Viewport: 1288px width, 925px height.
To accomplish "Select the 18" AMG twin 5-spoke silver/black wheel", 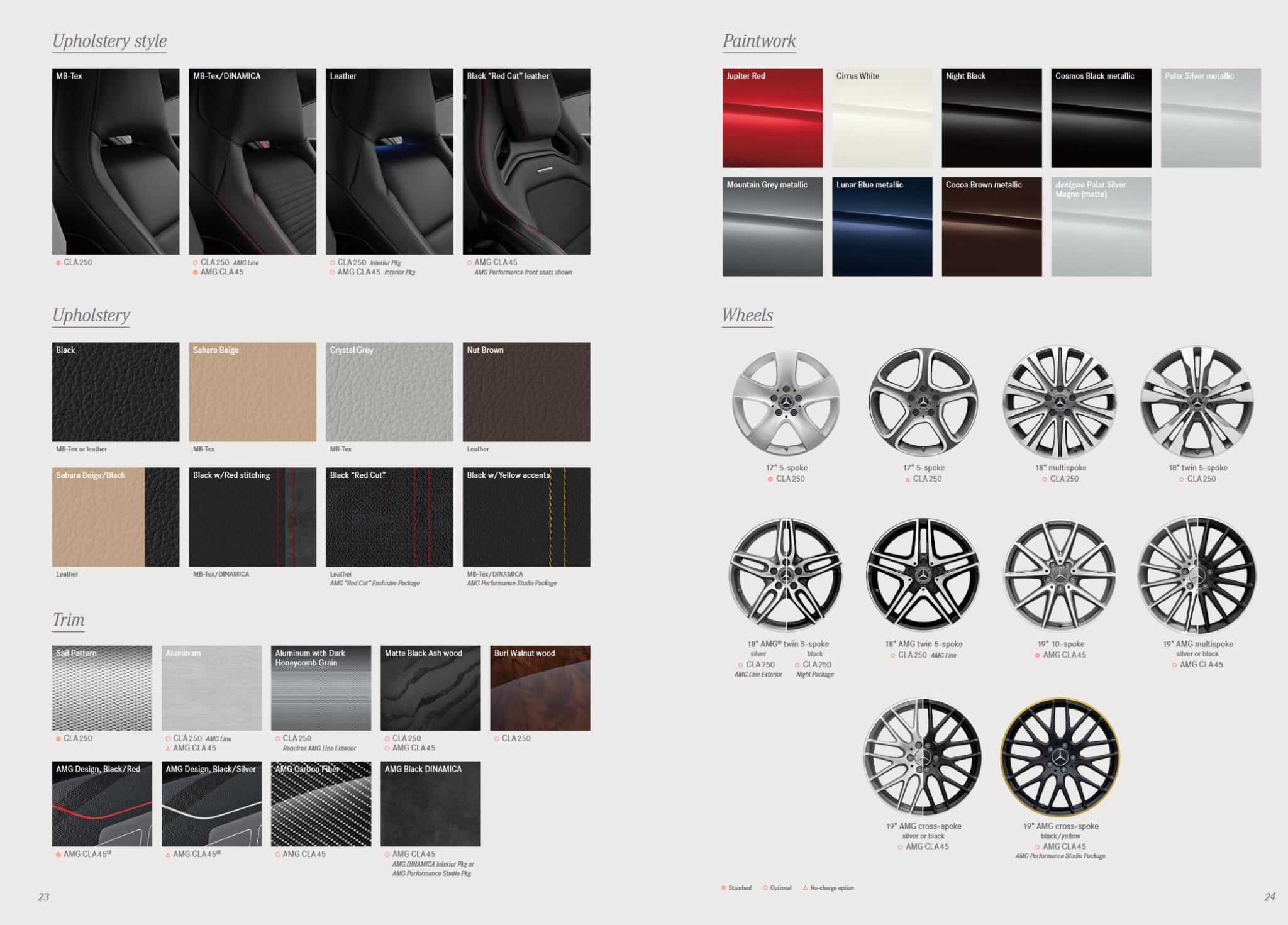I will (x=786, y=575).
